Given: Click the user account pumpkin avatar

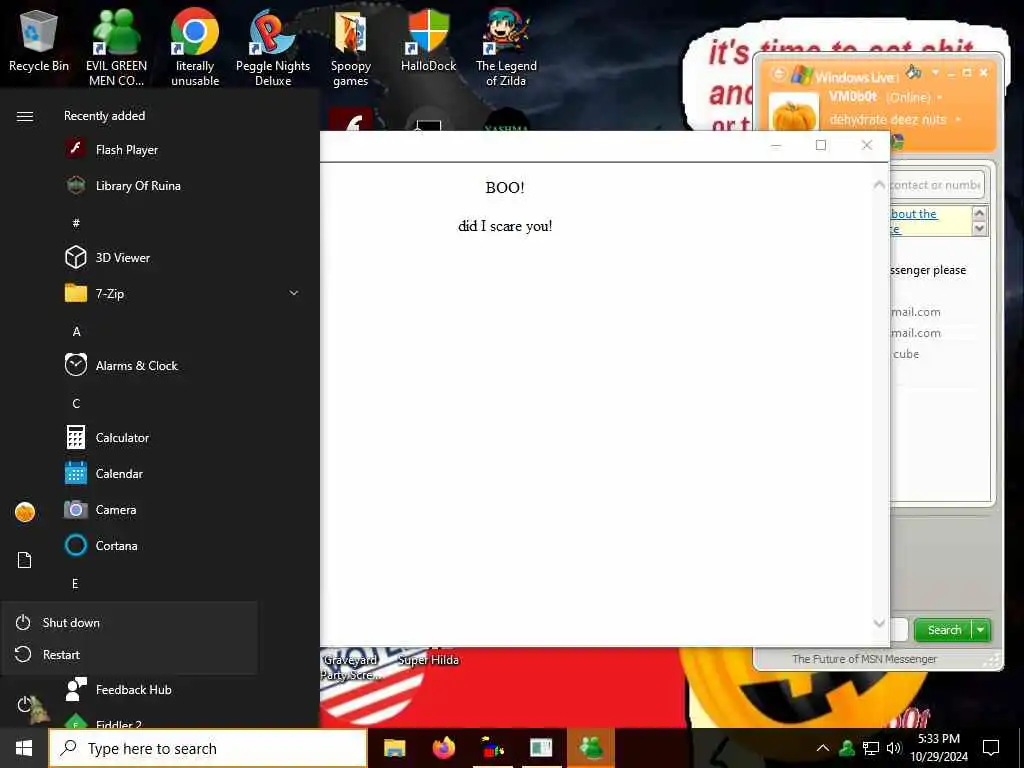Looking at the screenshot, I should click(25, 512).
